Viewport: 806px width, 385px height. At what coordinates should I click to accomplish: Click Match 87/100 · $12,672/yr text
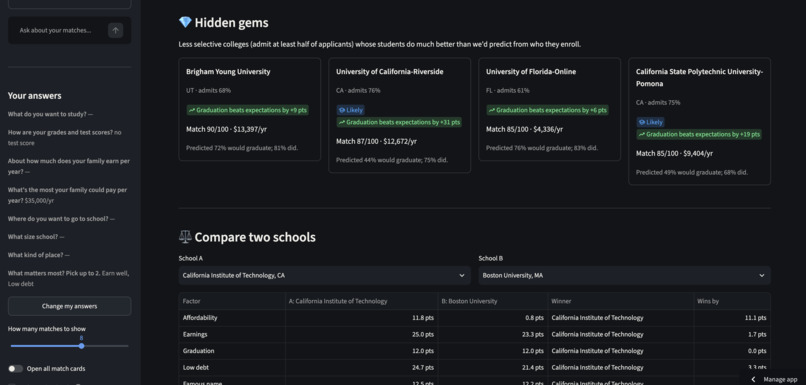376,141
